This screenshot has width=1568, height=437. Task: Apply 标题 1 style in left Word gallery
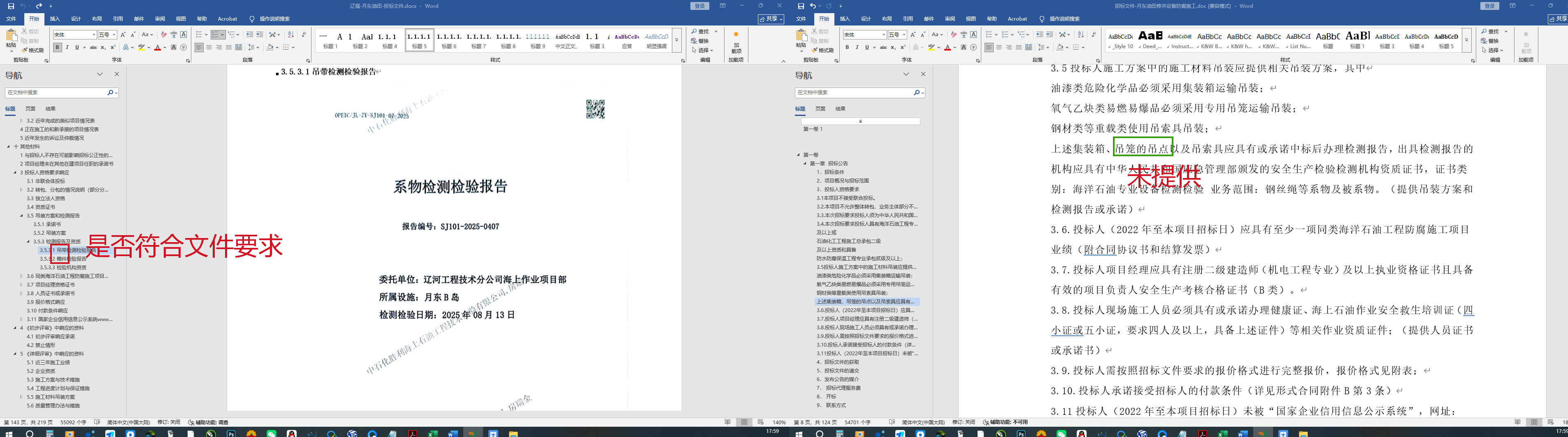tap(330, 40)
